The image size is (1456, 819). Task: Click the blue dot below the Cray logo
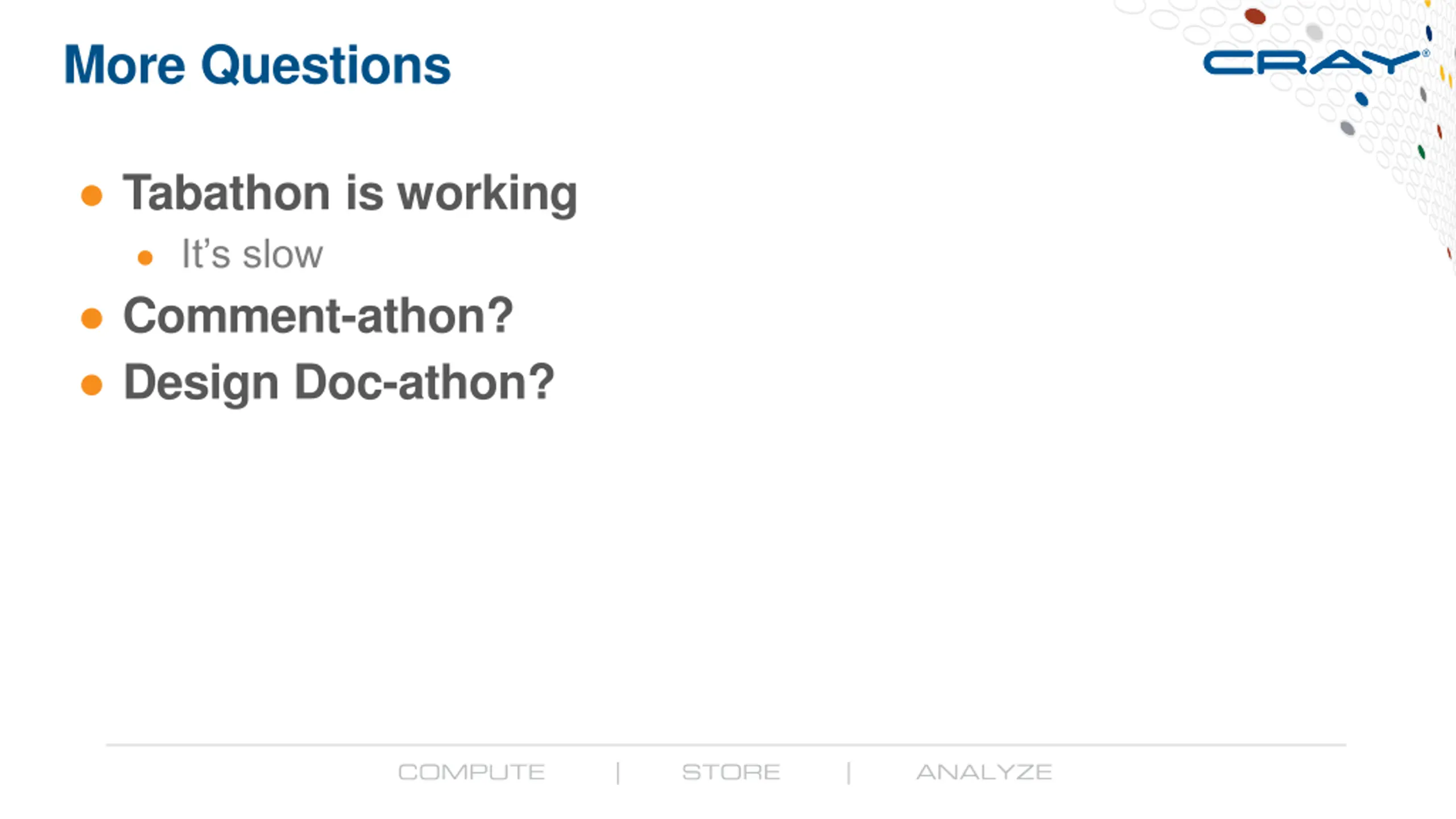point(1362,99)
